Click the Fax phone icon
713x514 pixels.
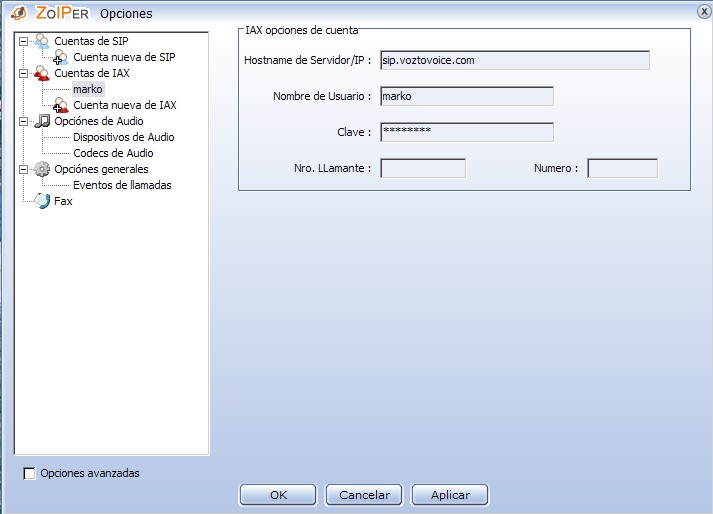pos(41,201)
